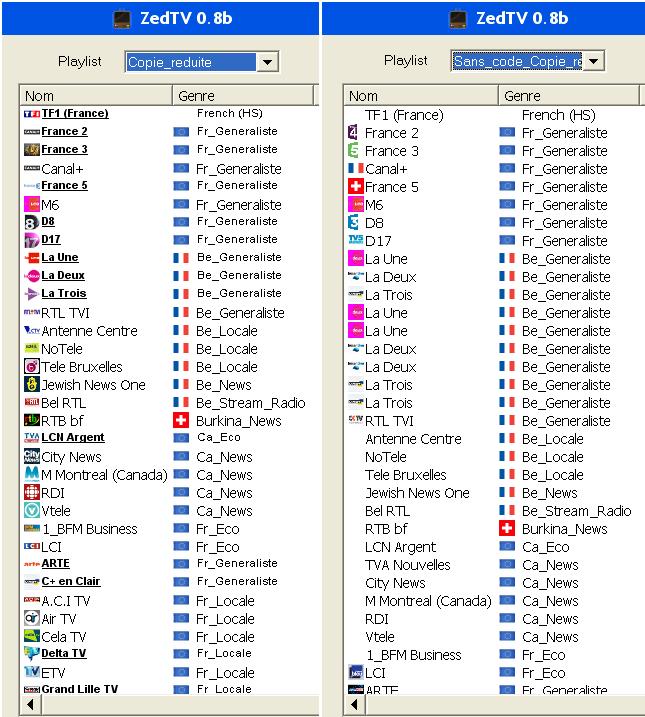This screenshot has height=717, width=645.
Task: Open the Grand Lille TV channel link
Action: [79, 690]
